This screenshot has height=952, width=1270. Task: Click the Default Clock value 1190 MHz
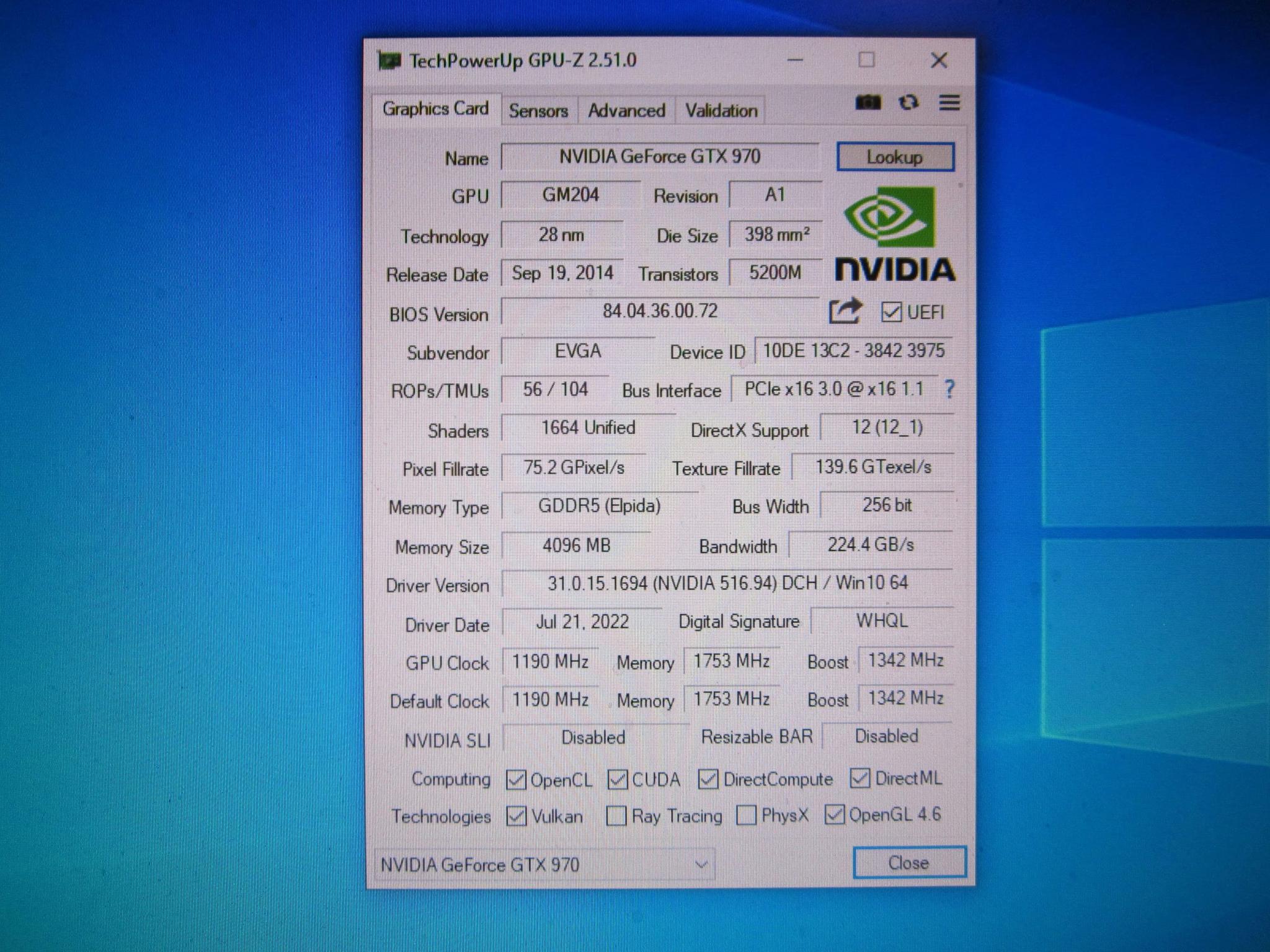click(550, 700)
